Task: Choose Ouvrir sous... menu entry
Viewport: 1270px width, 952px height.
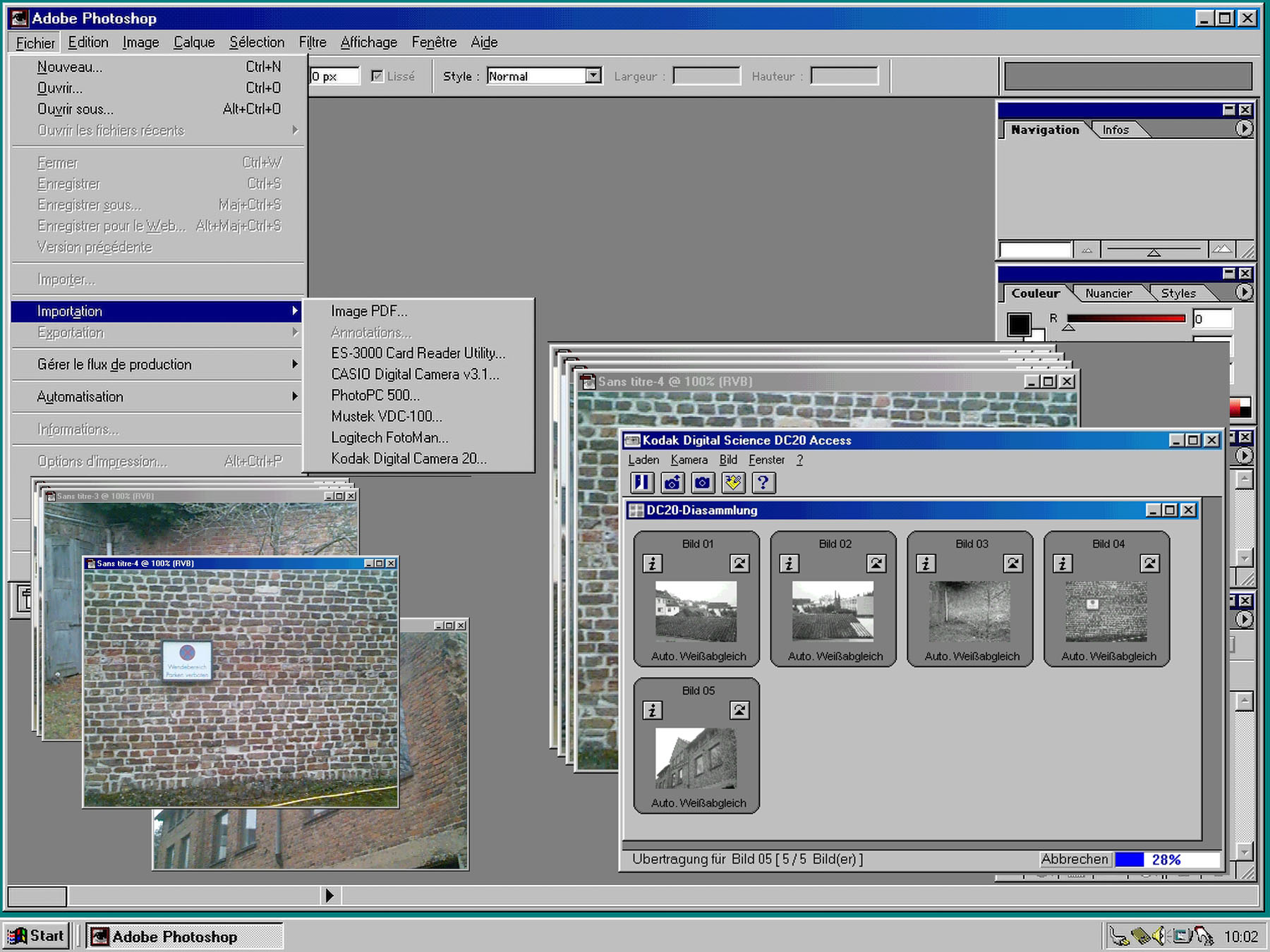Action: 157,109
